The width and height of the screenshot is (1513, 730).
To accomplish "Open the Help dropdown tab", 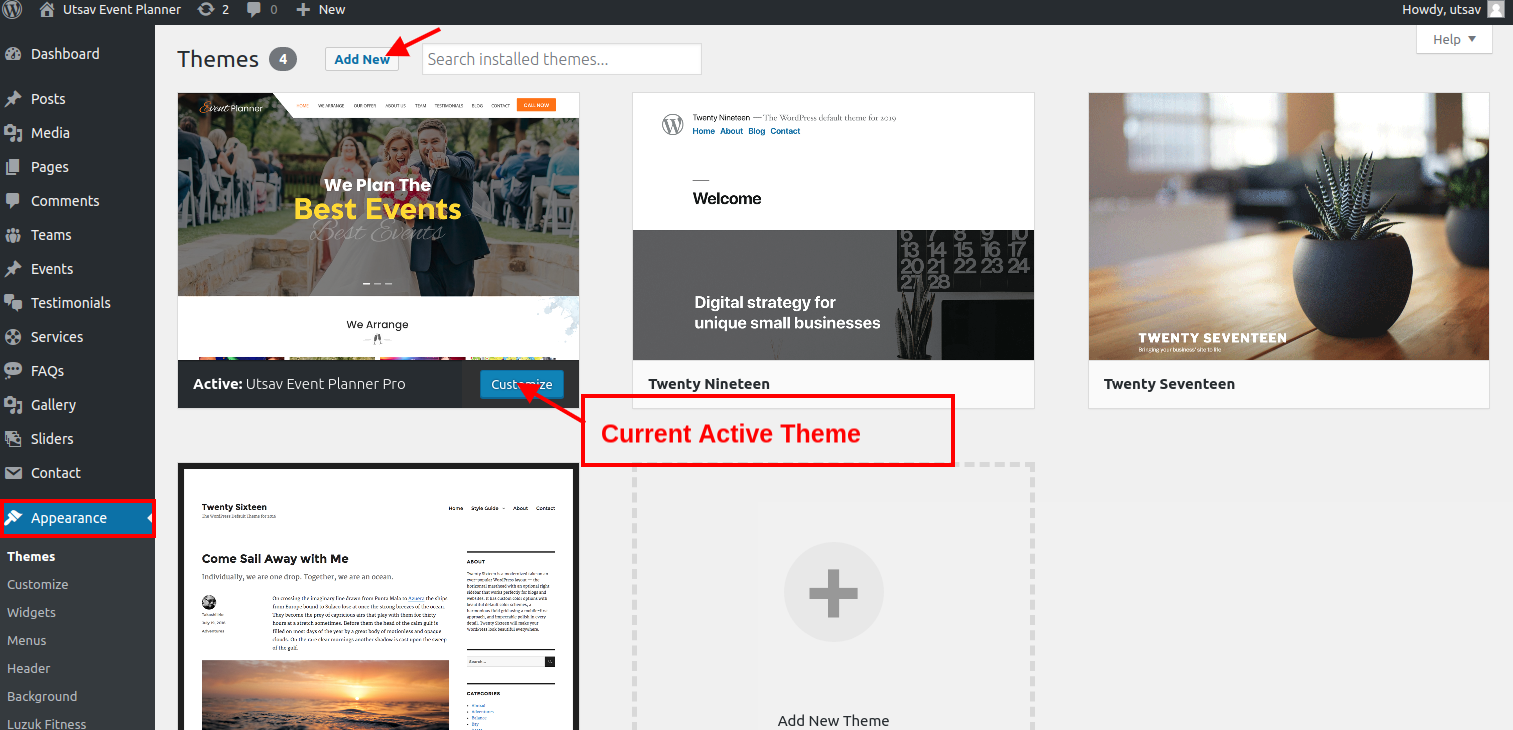I will coord(1454,39).
